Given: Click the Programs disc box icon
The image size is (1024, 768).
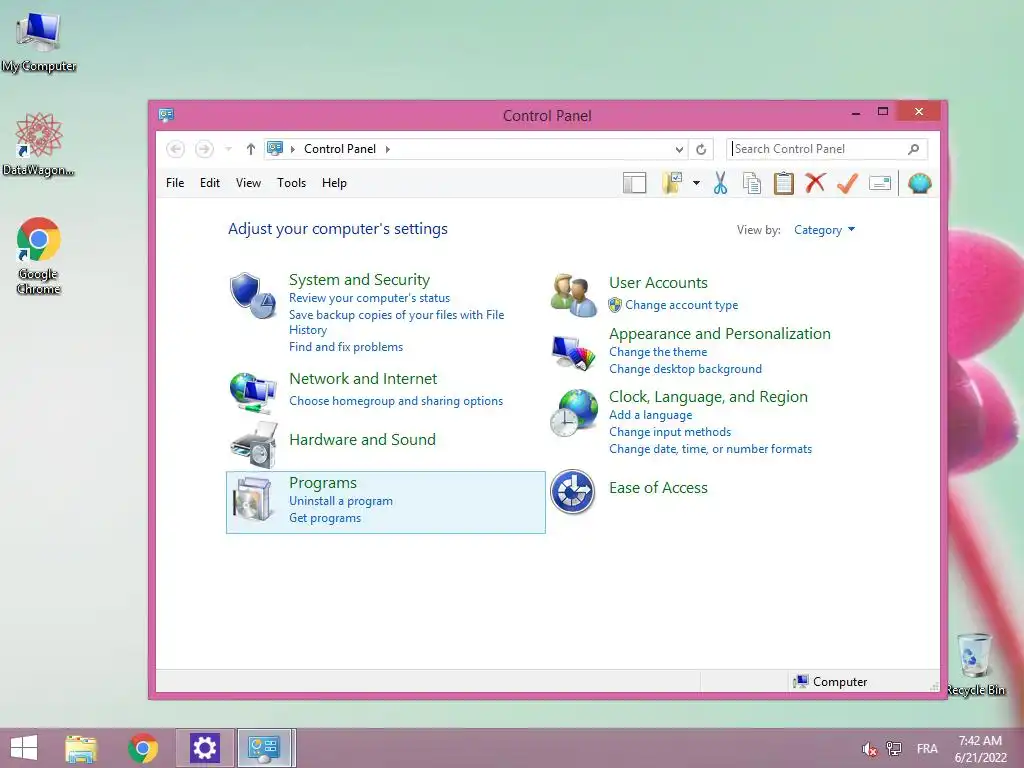Looking at the screenshot, I should [253, 499].
